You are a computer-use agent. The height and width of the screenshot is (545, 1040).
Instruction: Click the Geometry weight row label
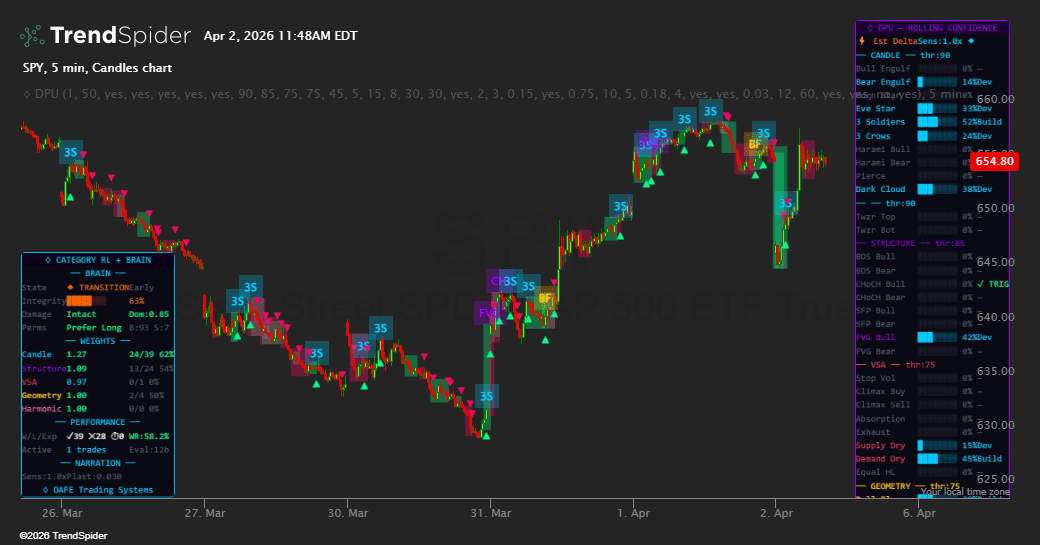[41, 395]
